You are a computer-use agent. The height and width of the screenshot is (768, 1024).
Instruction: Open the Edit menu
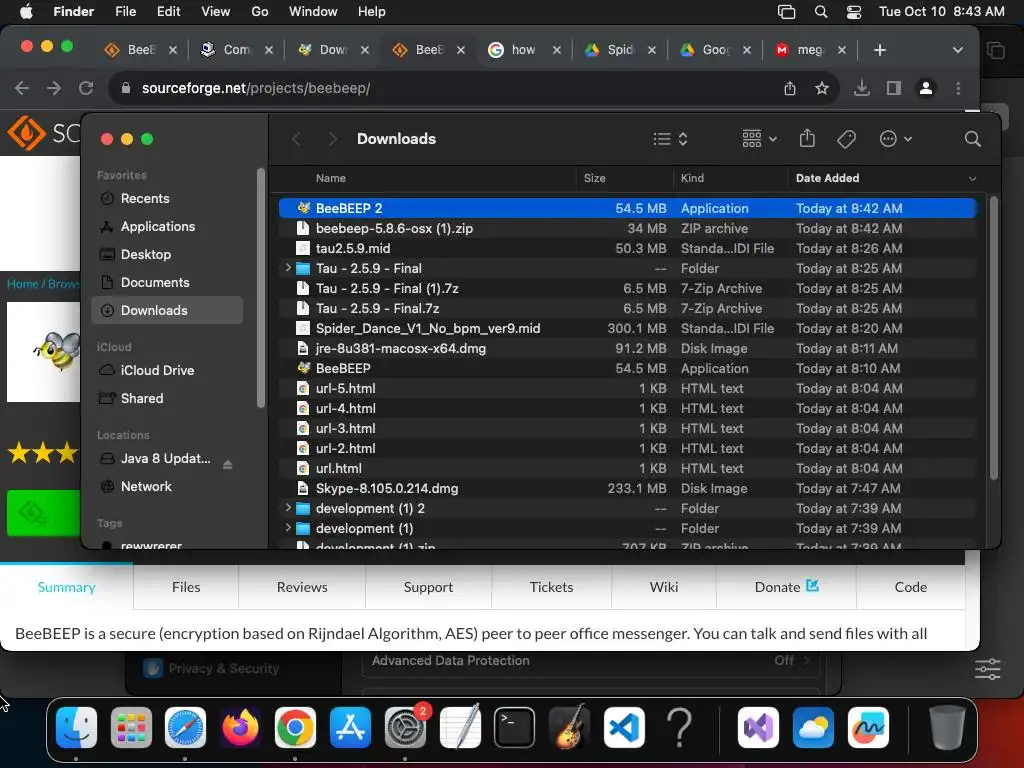coord(168,12)
